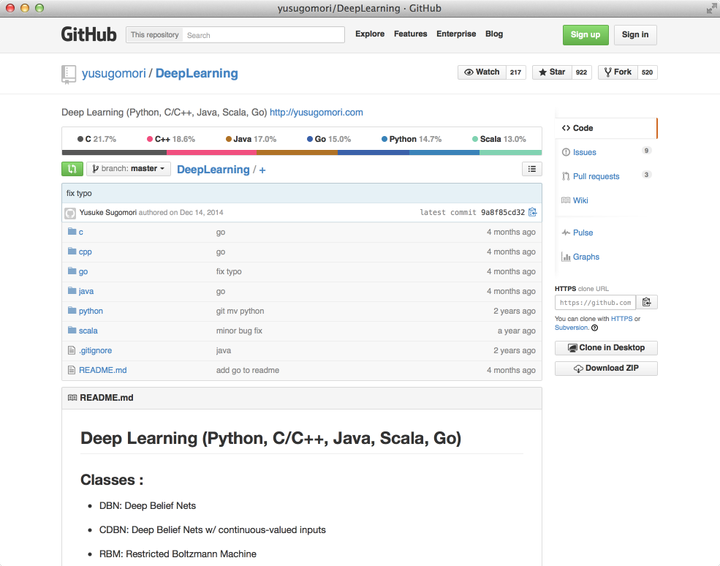Open the Issues sidebar item

(584, 152)
